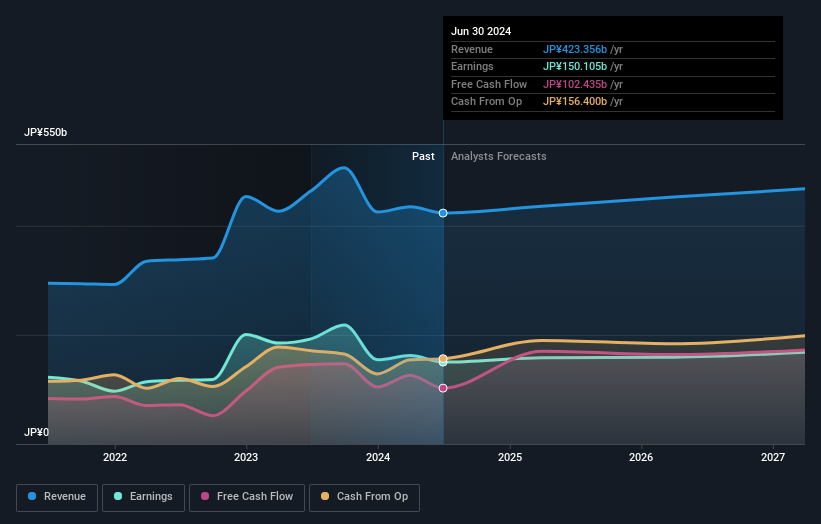Toggle the Cash From Op legend button

pyautogui.click(x=364, y=497)
